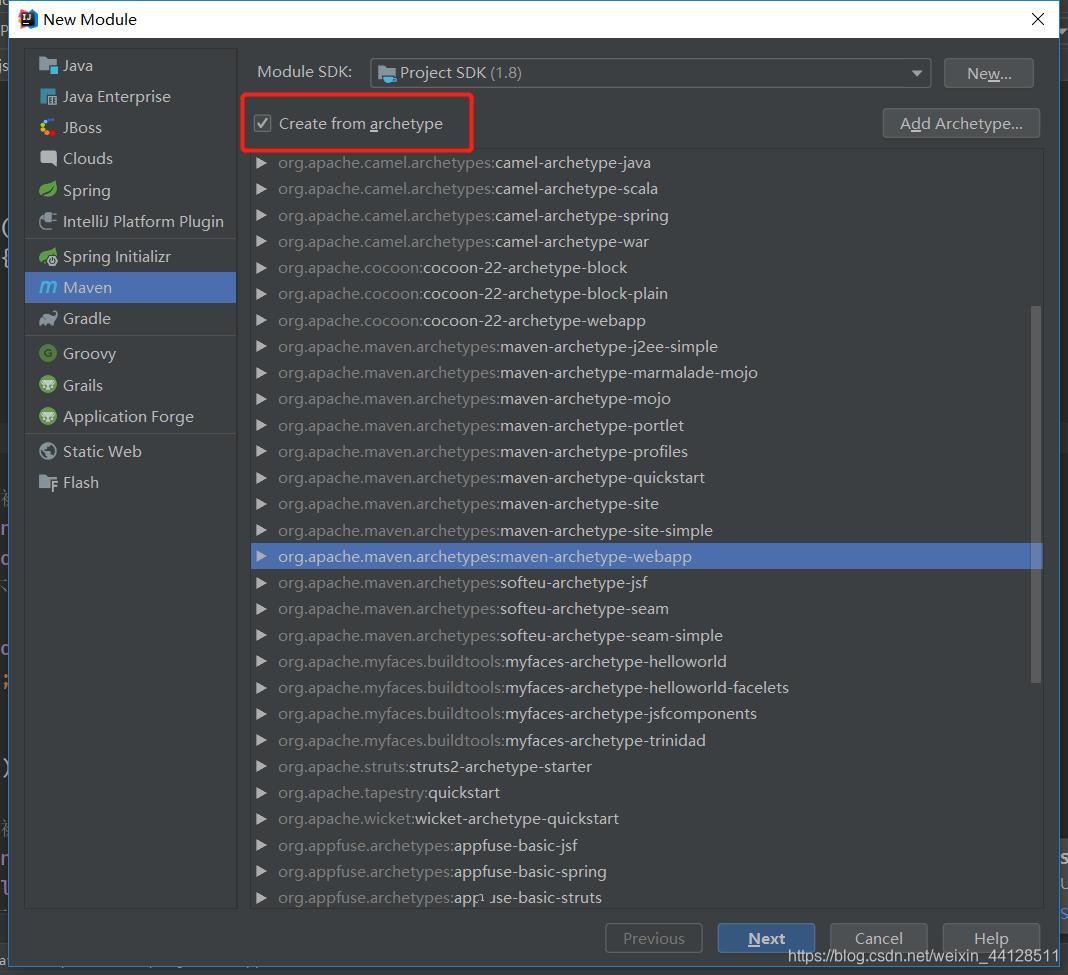Viewport: 1068px width, 975px height.
Task: Select maven-archetype-site archetype row
Action: tap(646, 504)
